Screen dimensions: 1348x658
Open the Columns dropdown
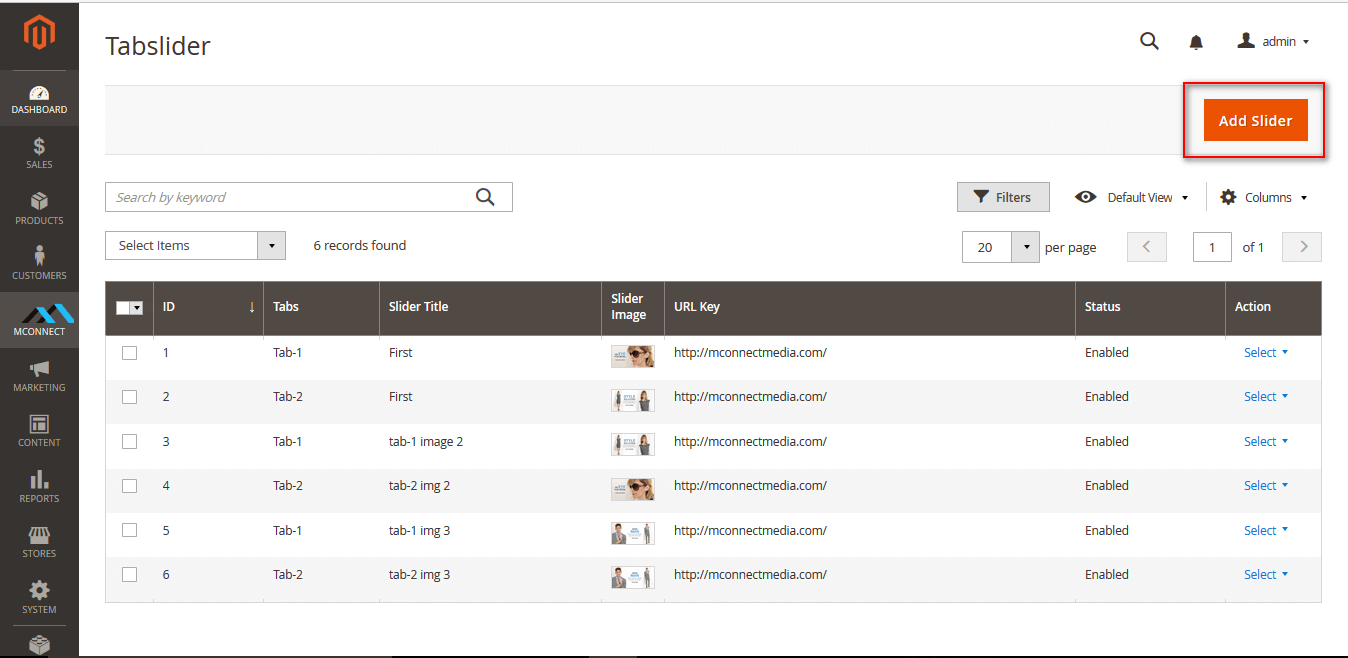click(x=1264, y=198)
